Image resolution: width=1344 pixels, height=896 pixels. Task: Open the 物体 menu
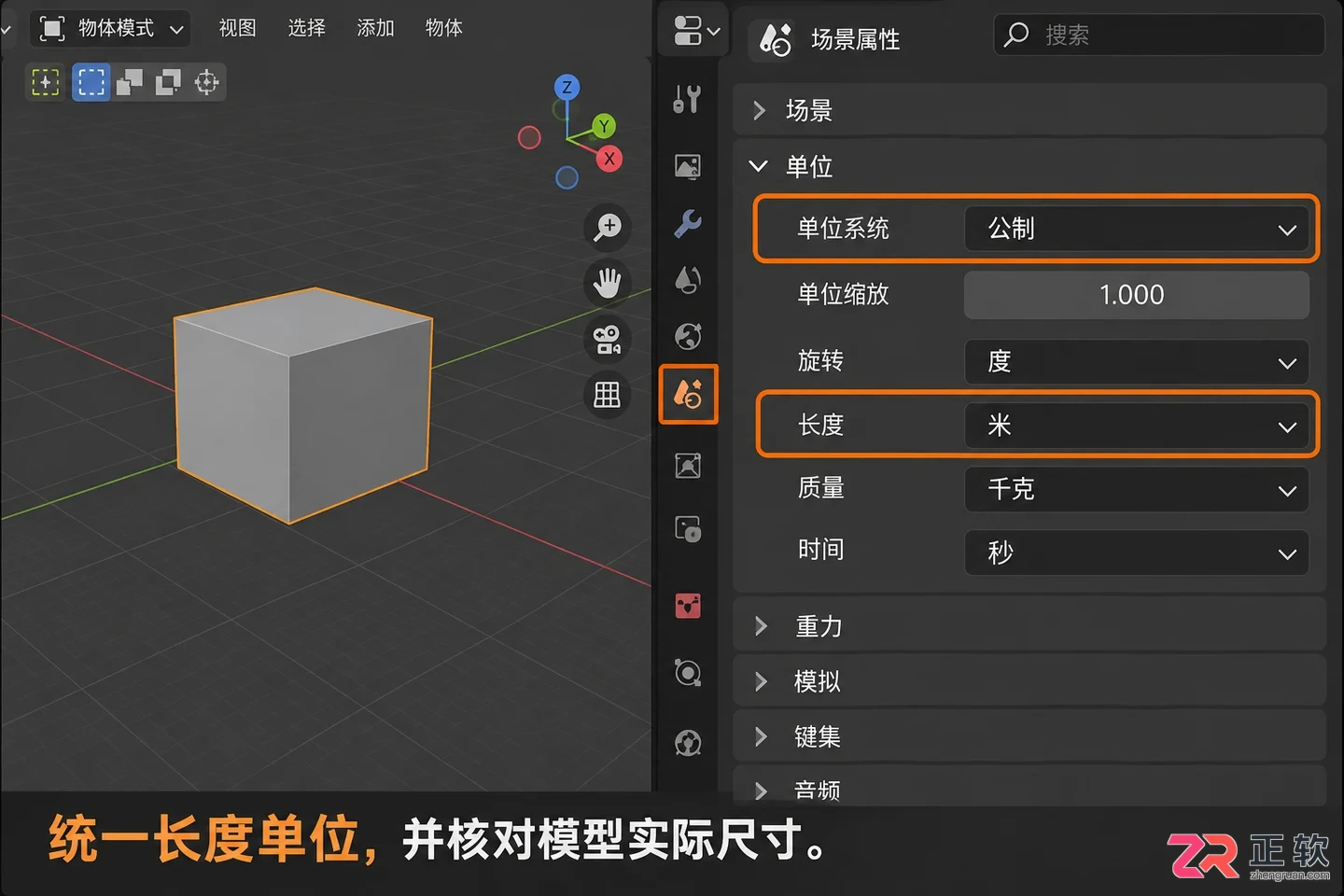click(444, 28)
